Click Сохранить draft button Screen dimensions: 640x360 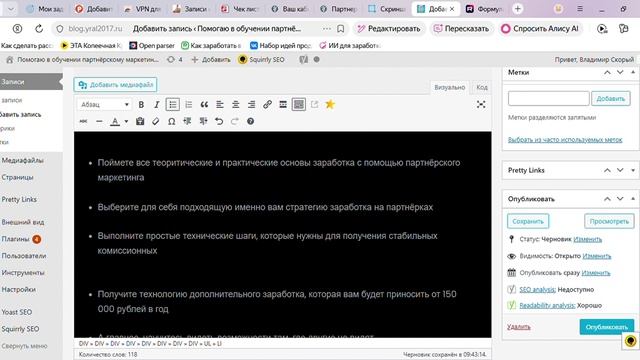click(x=528, y=221)
